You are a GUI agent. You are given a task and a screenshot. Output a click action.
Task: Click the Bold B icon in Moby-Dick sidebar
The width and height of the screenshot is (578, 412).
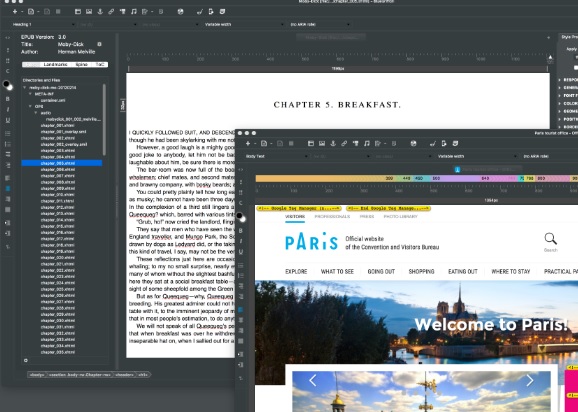pos(8,99)
